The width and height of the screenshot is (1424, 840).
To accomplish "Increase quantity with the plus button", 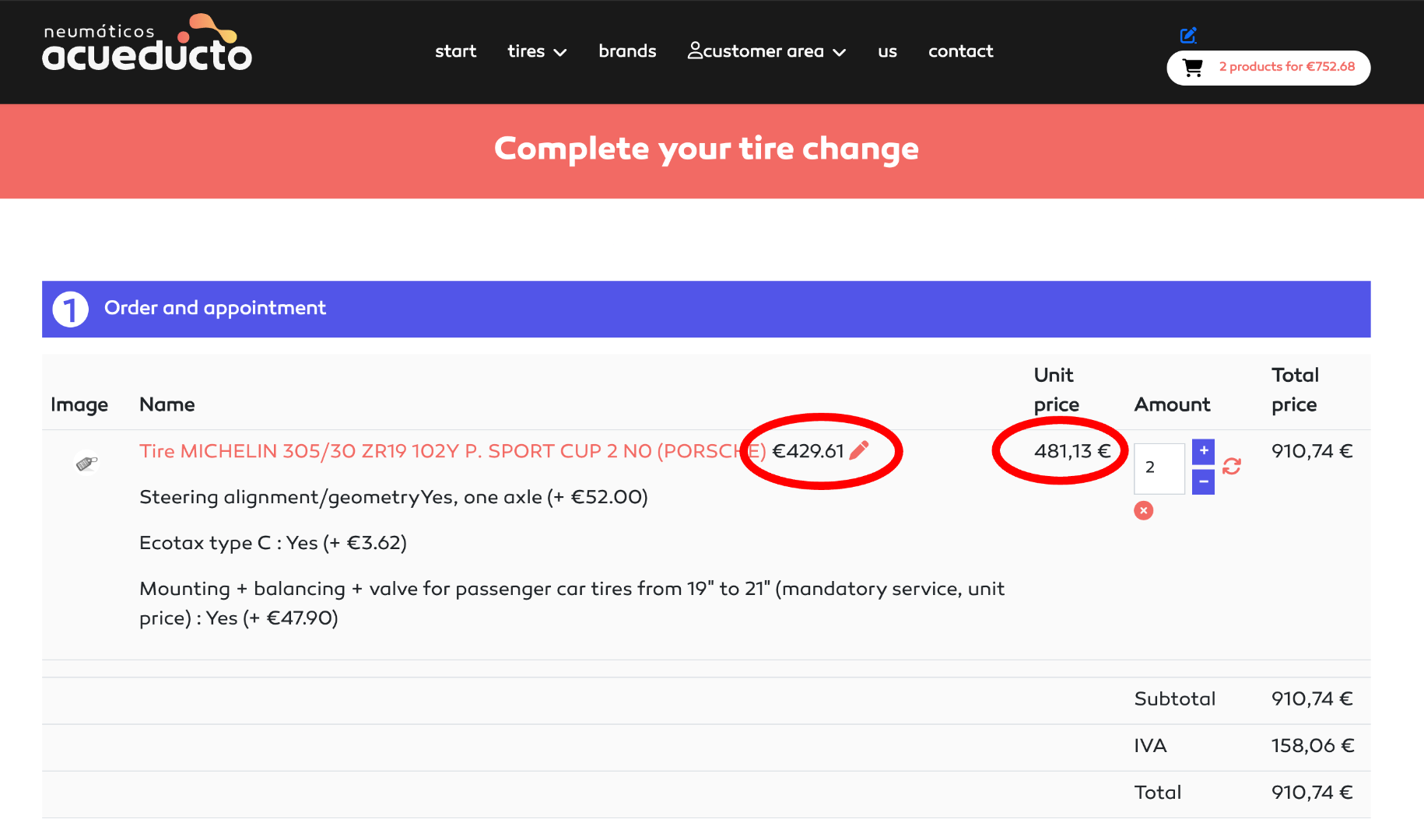I will point(1203,451).
